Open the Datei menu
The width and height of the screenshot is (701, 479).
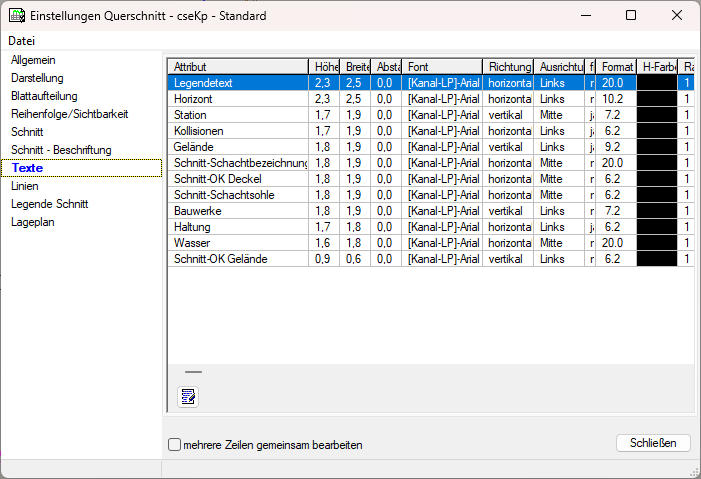coord(22,41)
